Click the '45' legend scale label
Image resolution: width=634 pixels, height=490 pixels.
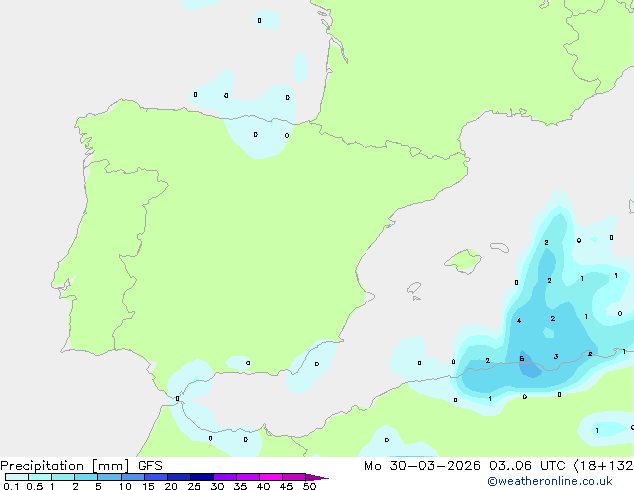coord(286,486)
